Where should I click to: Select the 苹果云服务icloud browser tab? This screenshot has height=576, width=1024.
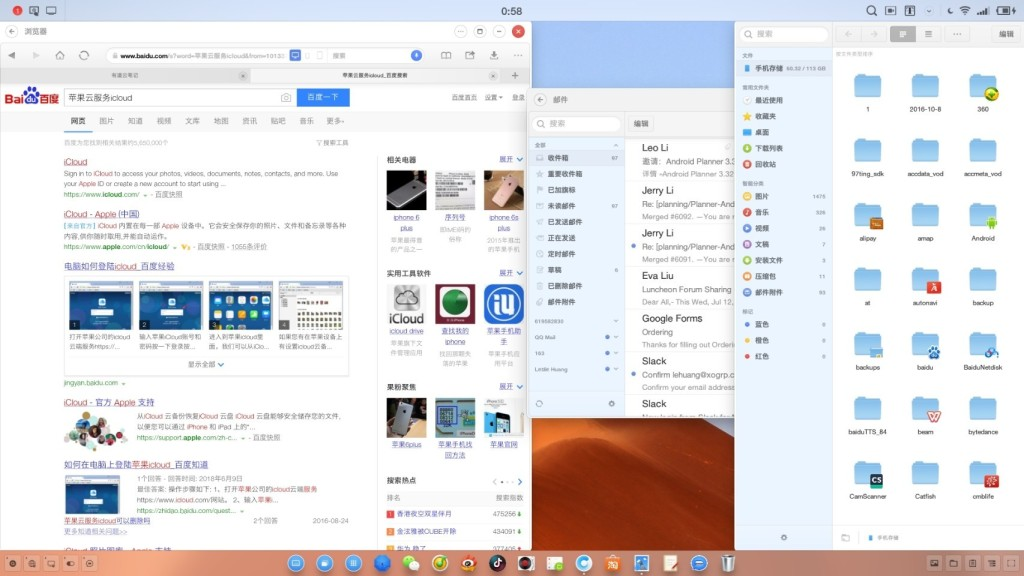[x=375, y=76]
